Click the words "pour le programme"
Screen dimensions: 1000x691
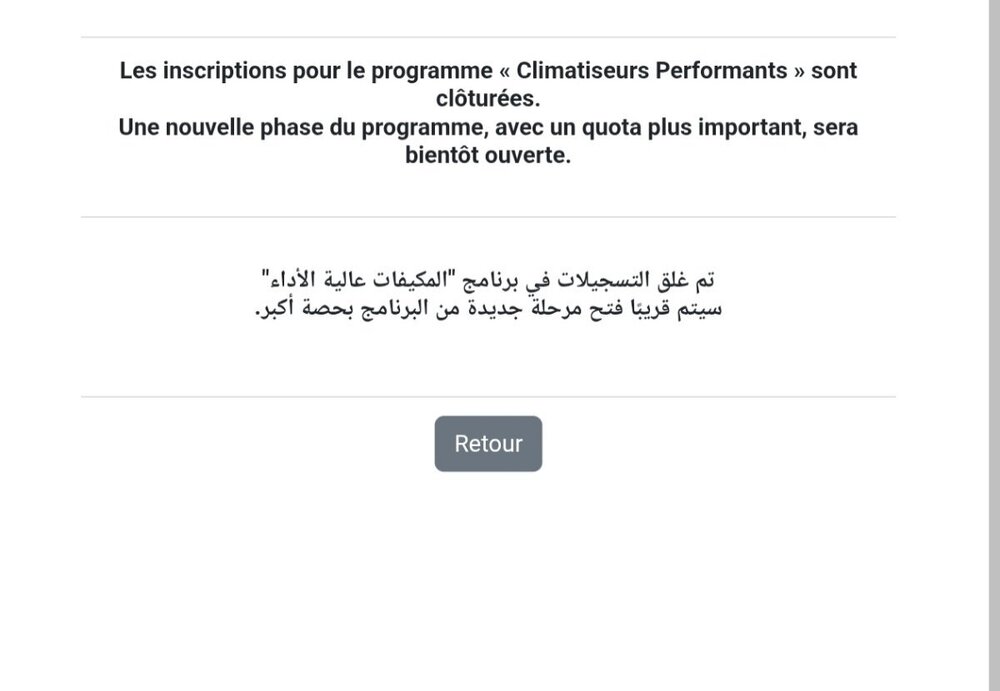[x=392, y=71]
